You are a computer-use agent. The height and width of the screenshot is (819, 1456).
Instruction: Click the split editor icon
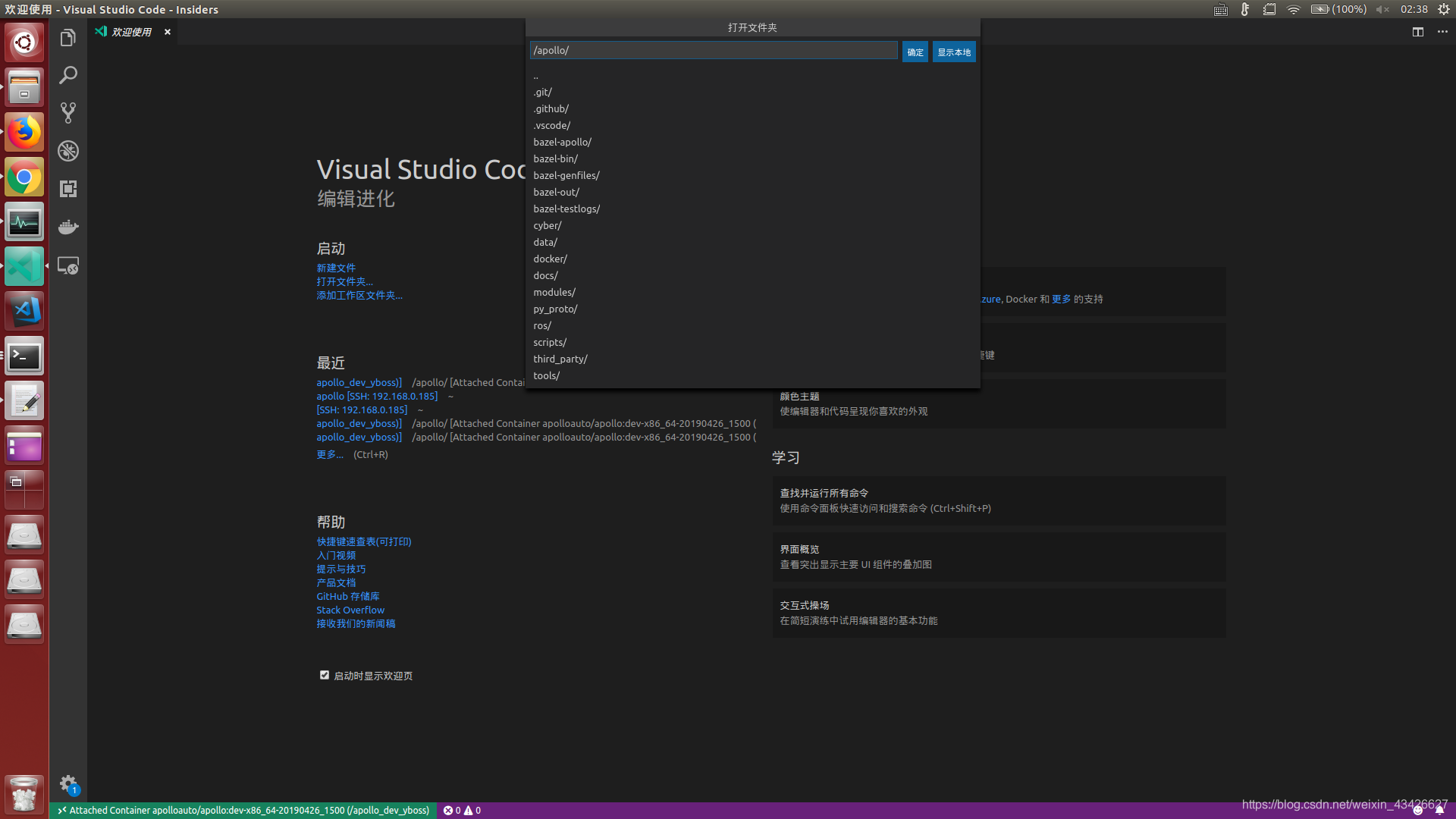[1417, 32]
